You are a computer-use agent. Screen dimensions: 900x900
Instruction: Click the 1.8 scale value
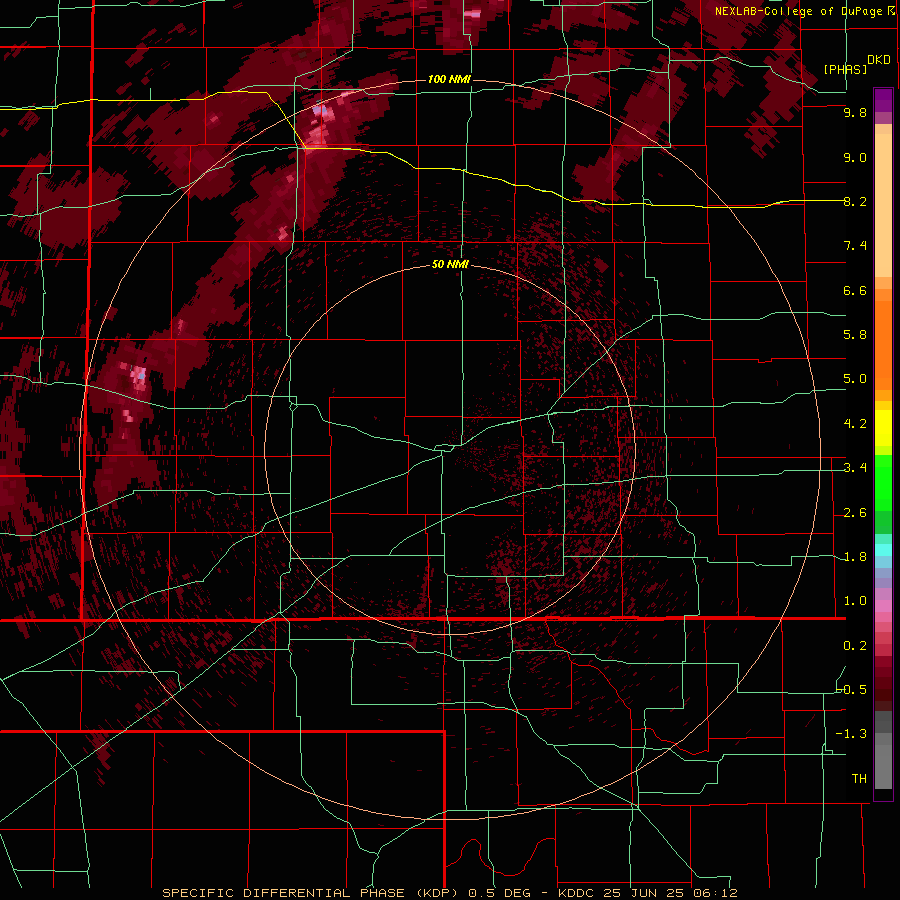[855, 557]
